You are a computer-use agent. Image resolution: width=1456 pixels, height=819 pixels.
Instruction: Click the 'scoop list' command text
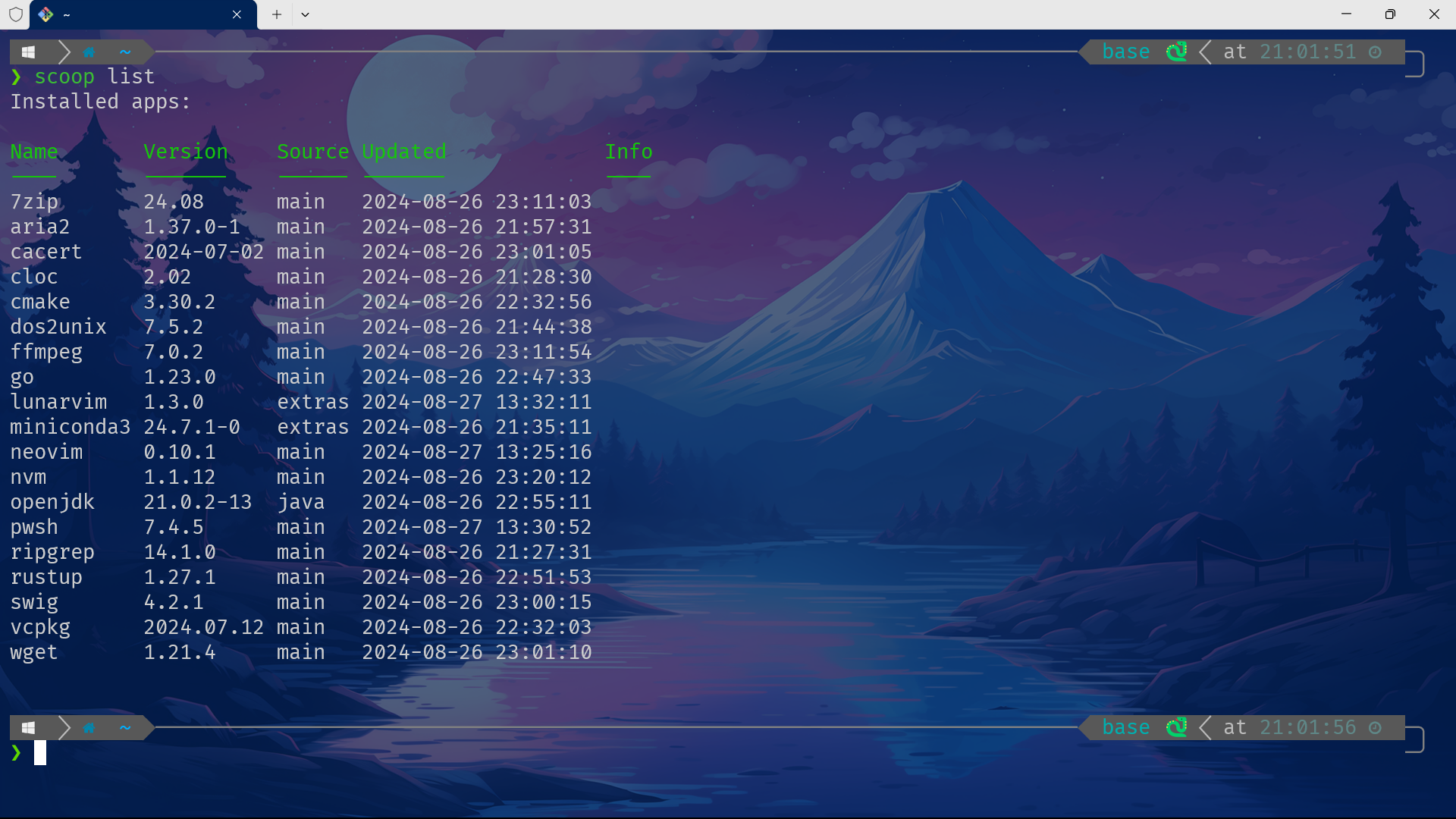pos(94,77)
